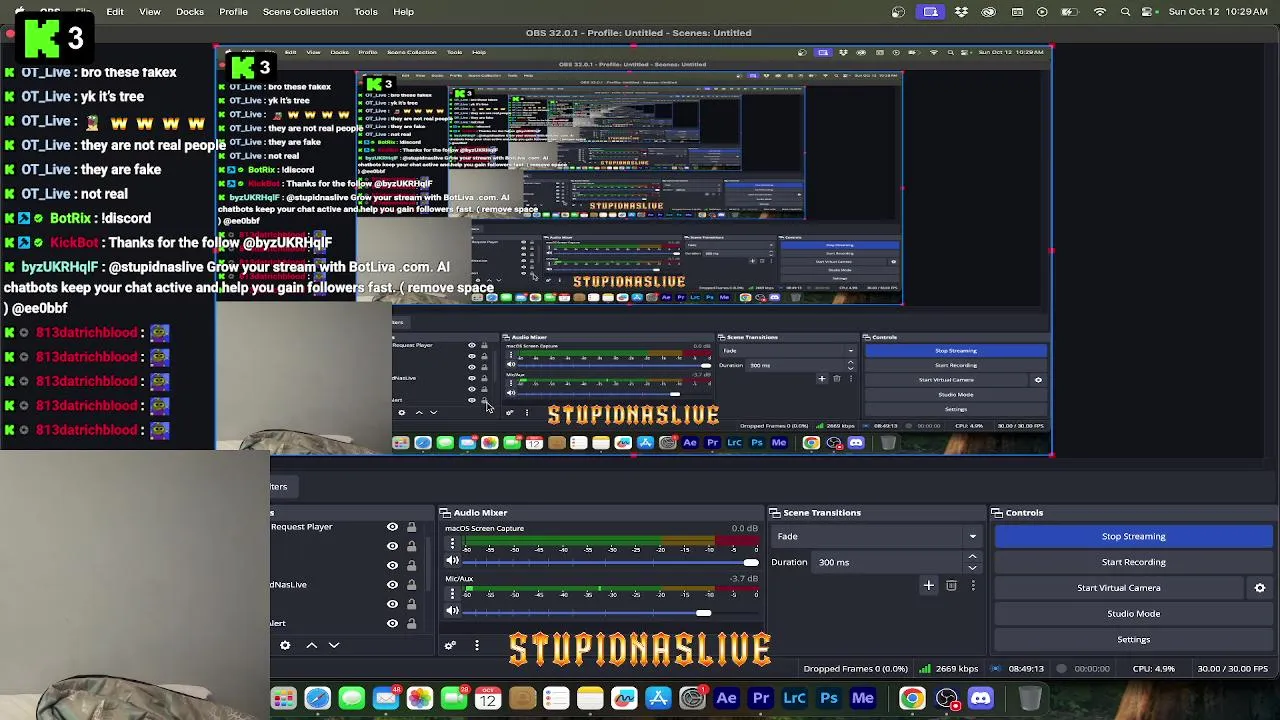Open Advanced Audio Properties gear in the mixer
1280x720 pixels.
pos(450,645)
